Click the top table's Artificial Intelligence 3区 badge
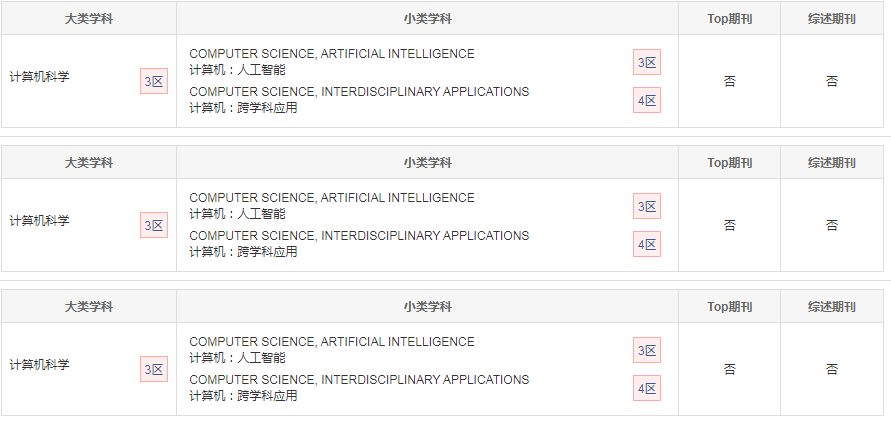The width and height of the screenshot is (891, 421). click(x=647, y=62)
